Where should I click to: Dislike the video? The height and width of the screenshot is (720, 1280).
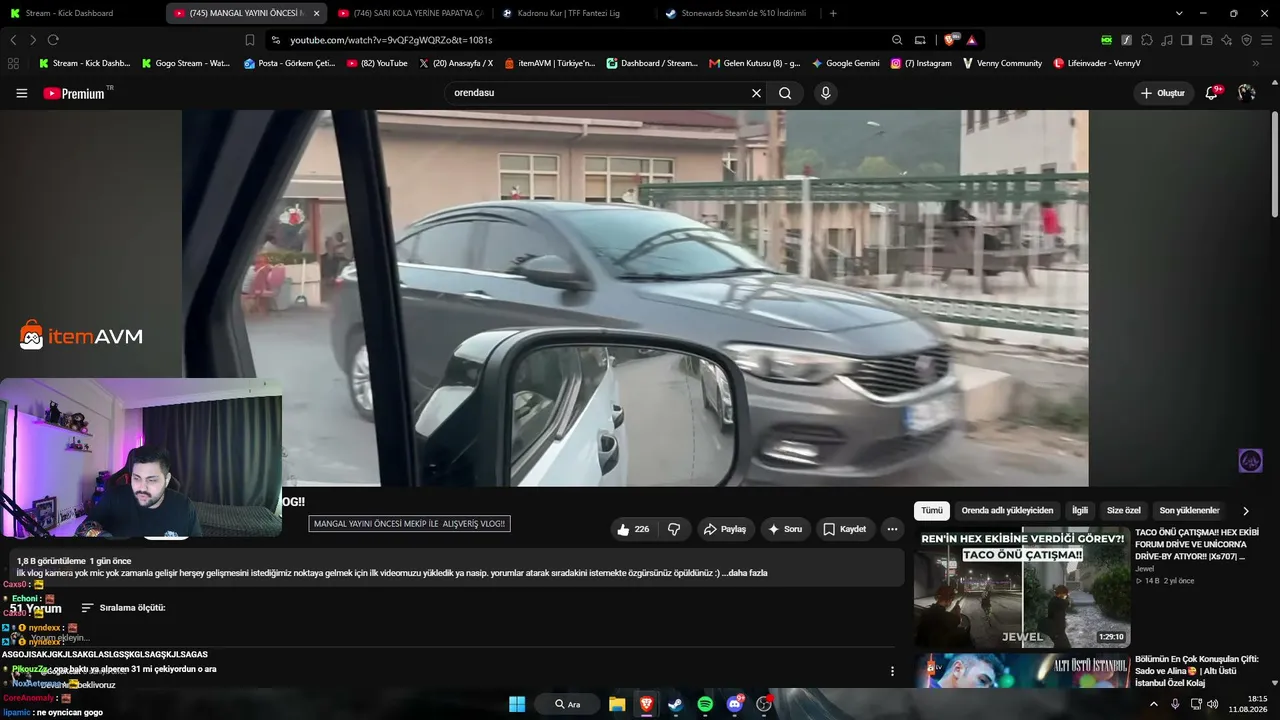click(674, 529)
